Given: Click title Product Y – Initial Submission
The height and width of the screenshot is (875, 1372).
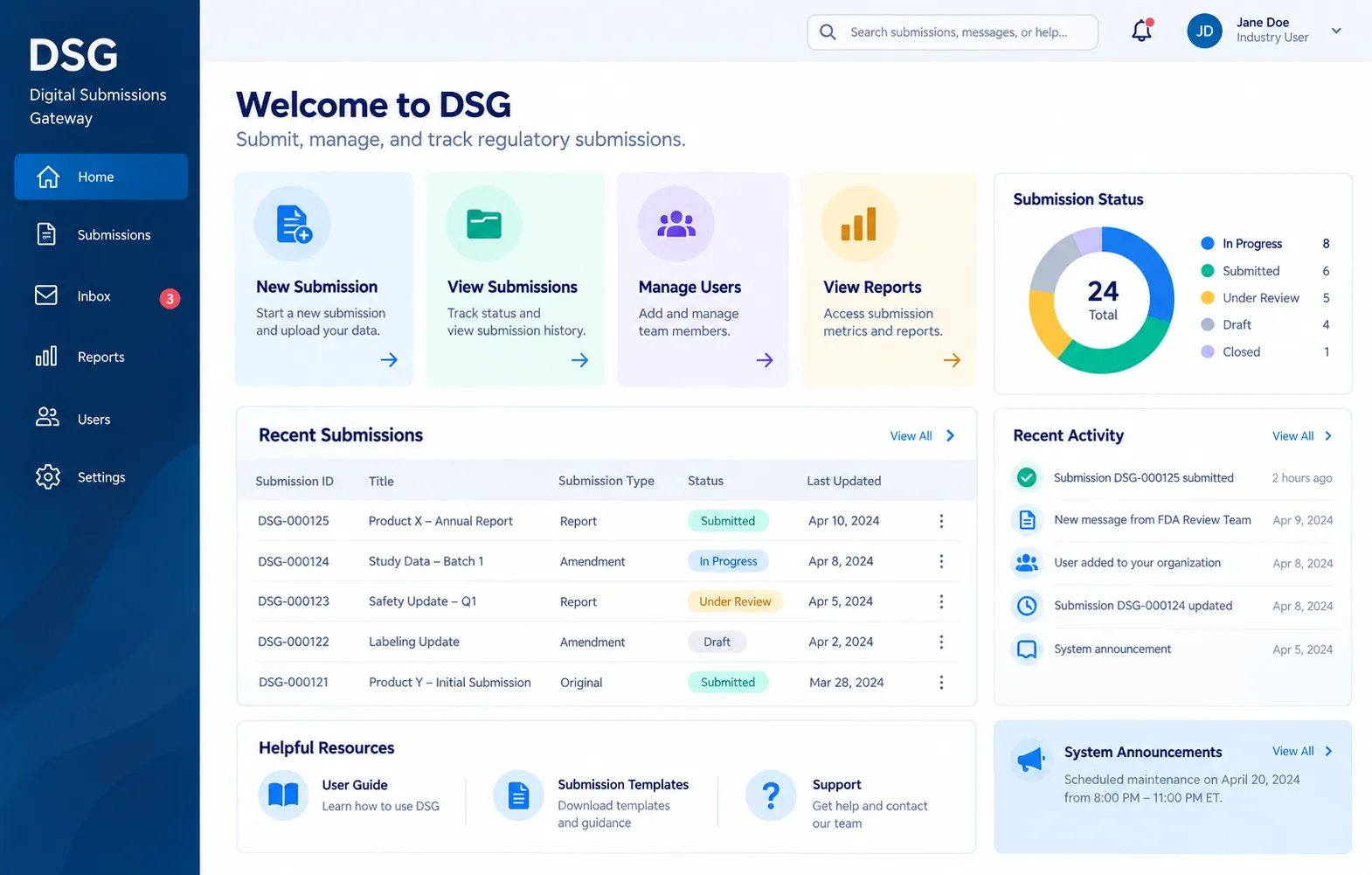Looking at the screenshot, I should [x=449, y=683].
